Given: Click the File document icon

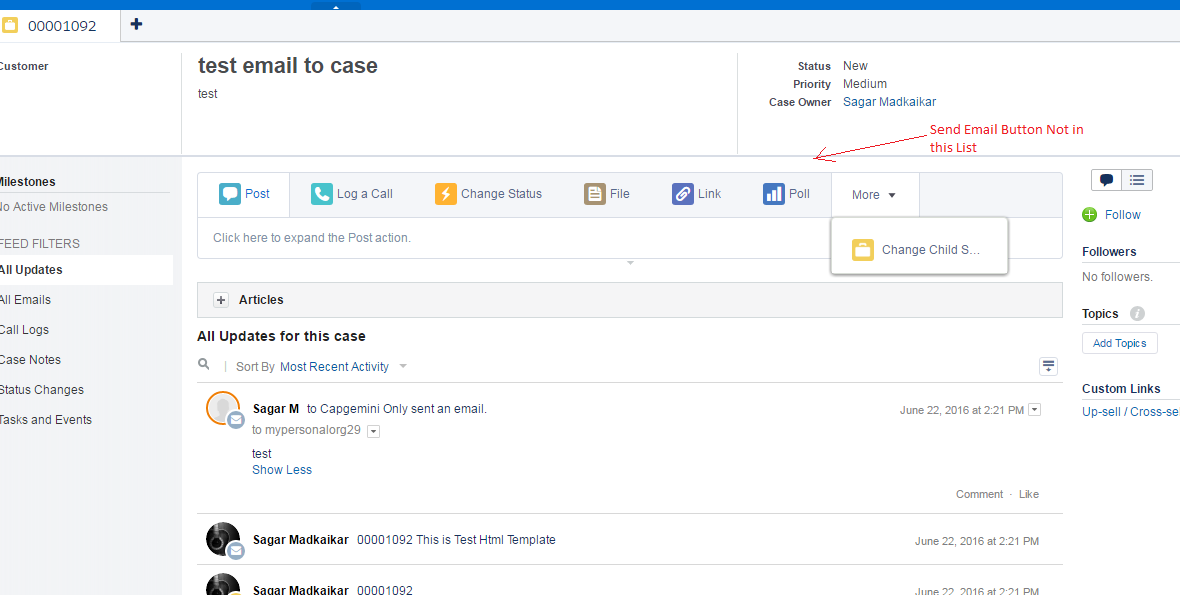Looking at the screenshot, I should coord(595,194).
